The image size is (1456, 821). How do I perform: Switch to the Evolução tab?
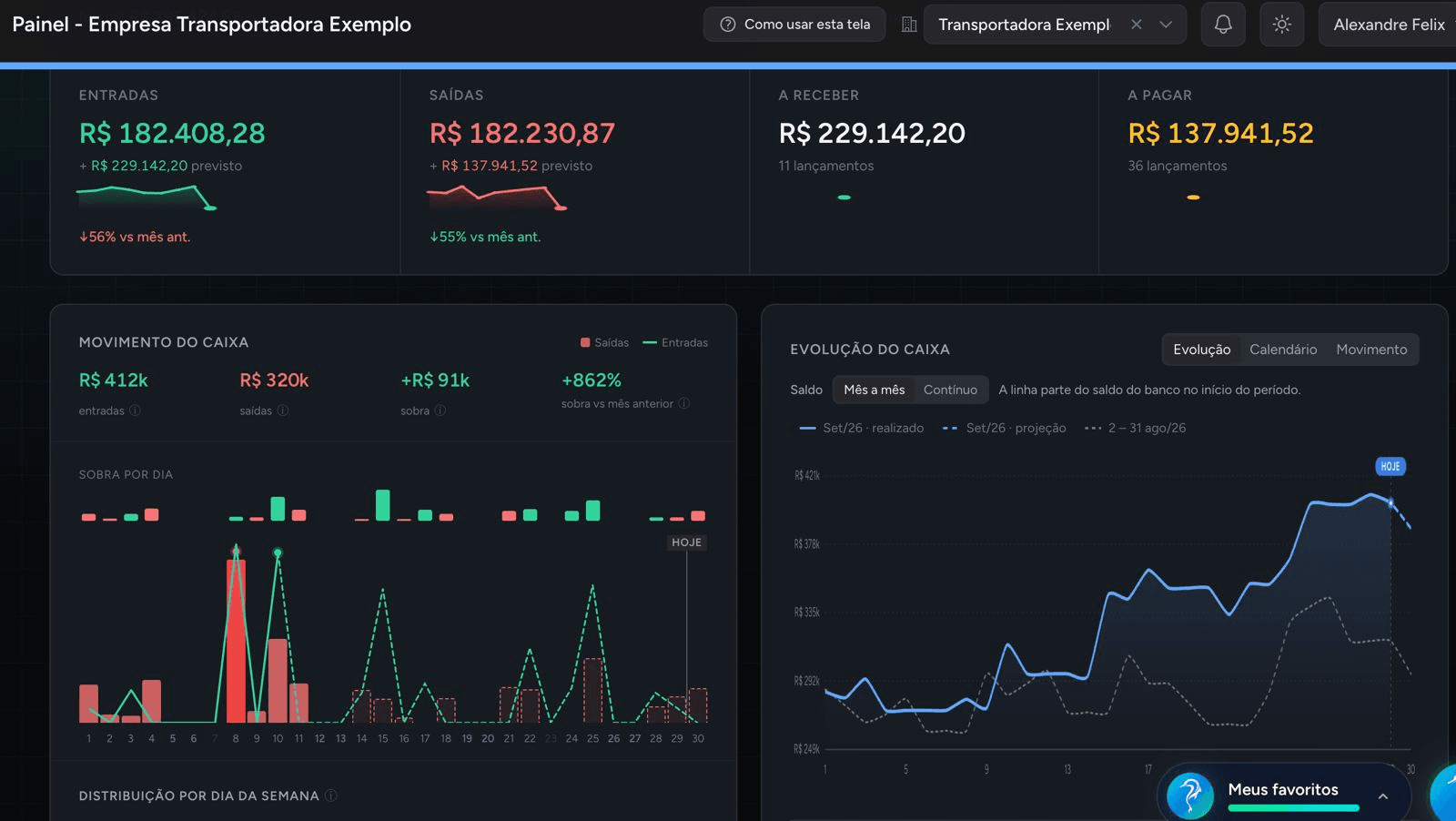point(1201,350)
